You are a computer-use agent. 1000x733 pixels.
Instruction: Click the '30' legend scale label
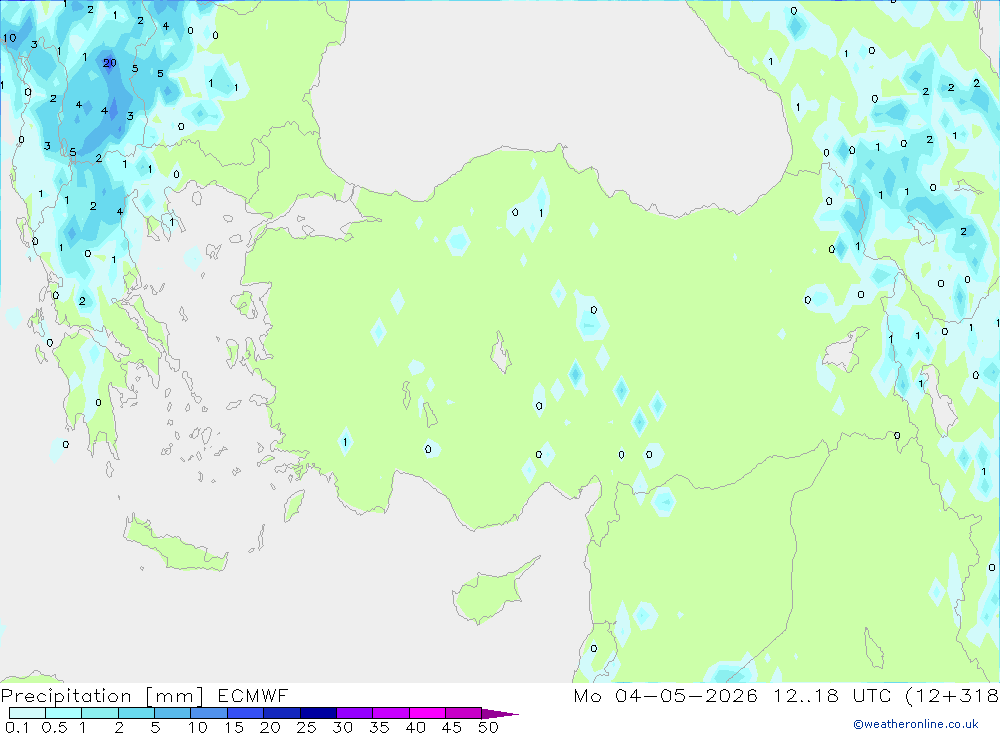pyautogui.click(x=342, y=727)
